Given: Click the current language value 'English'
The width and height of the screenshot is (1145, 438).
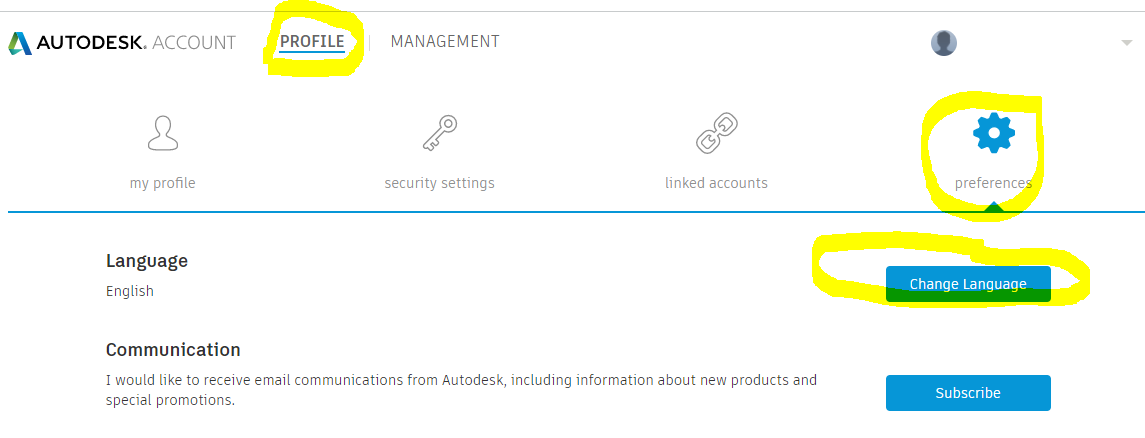Looking at the screenshot, I should [x=130, y=291].
